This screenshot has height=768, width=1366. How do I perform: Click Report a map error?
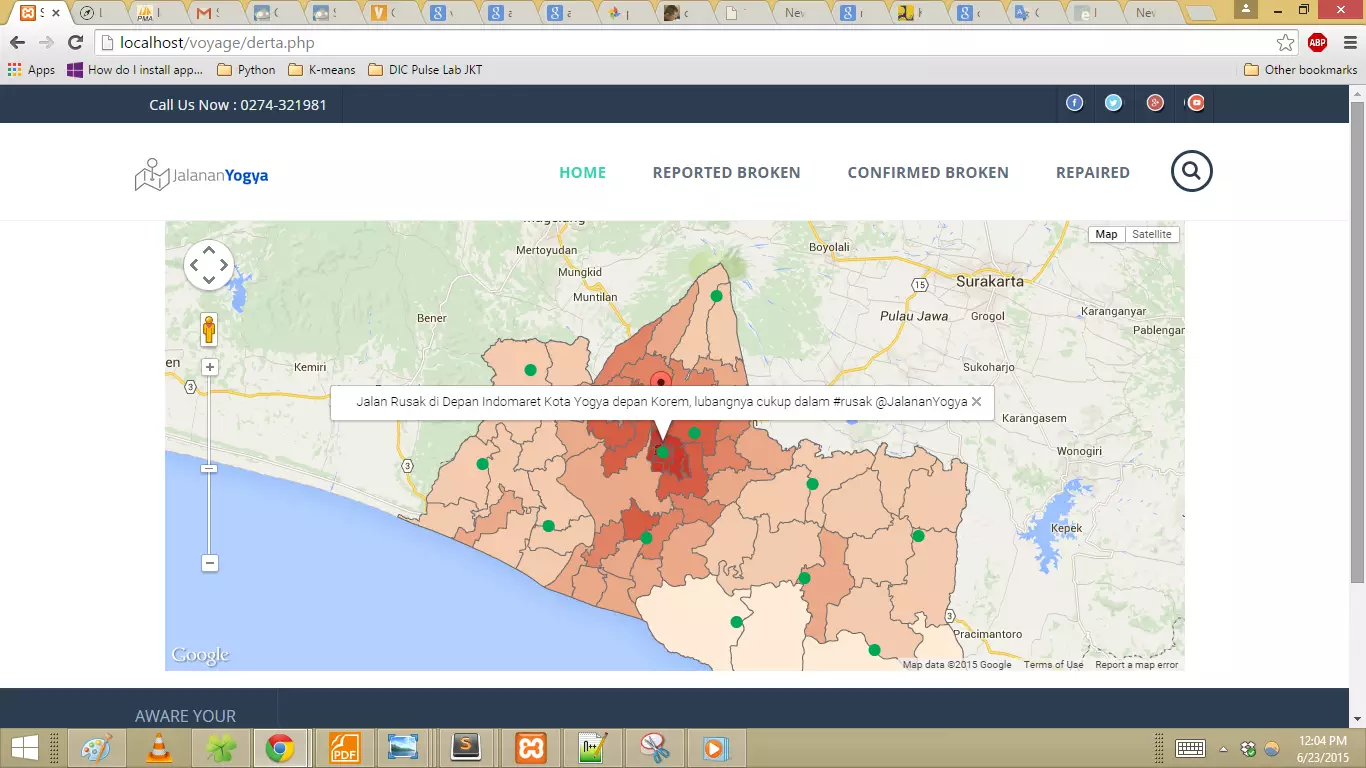click(1136, 663)
